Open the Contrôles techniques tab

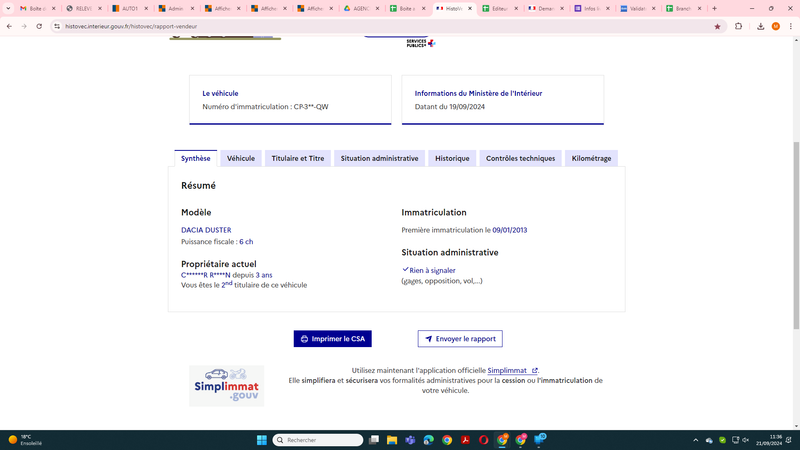tap(520, 158)
